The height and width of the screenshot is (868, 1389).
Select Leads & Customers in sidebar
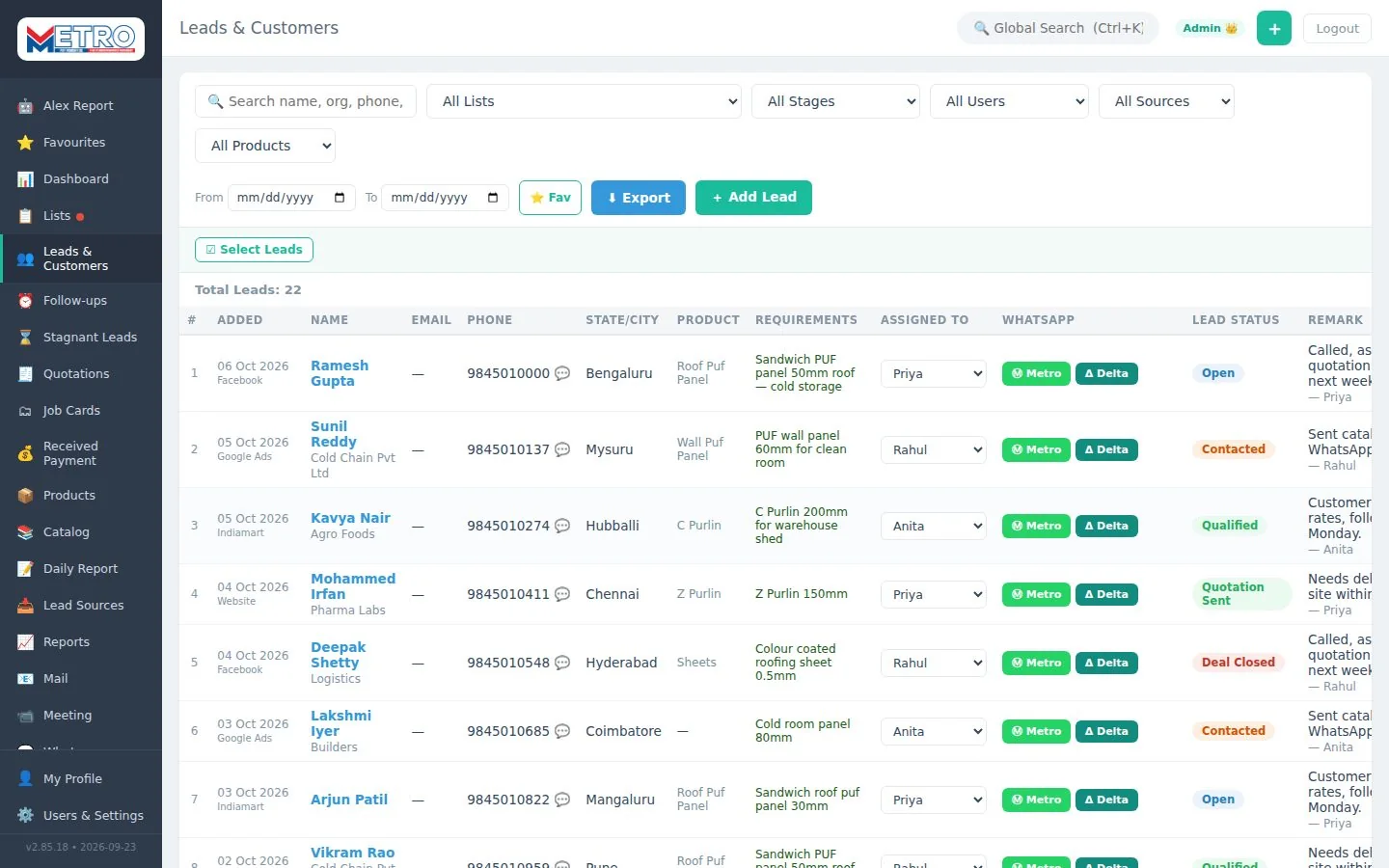tap(81, 258)
